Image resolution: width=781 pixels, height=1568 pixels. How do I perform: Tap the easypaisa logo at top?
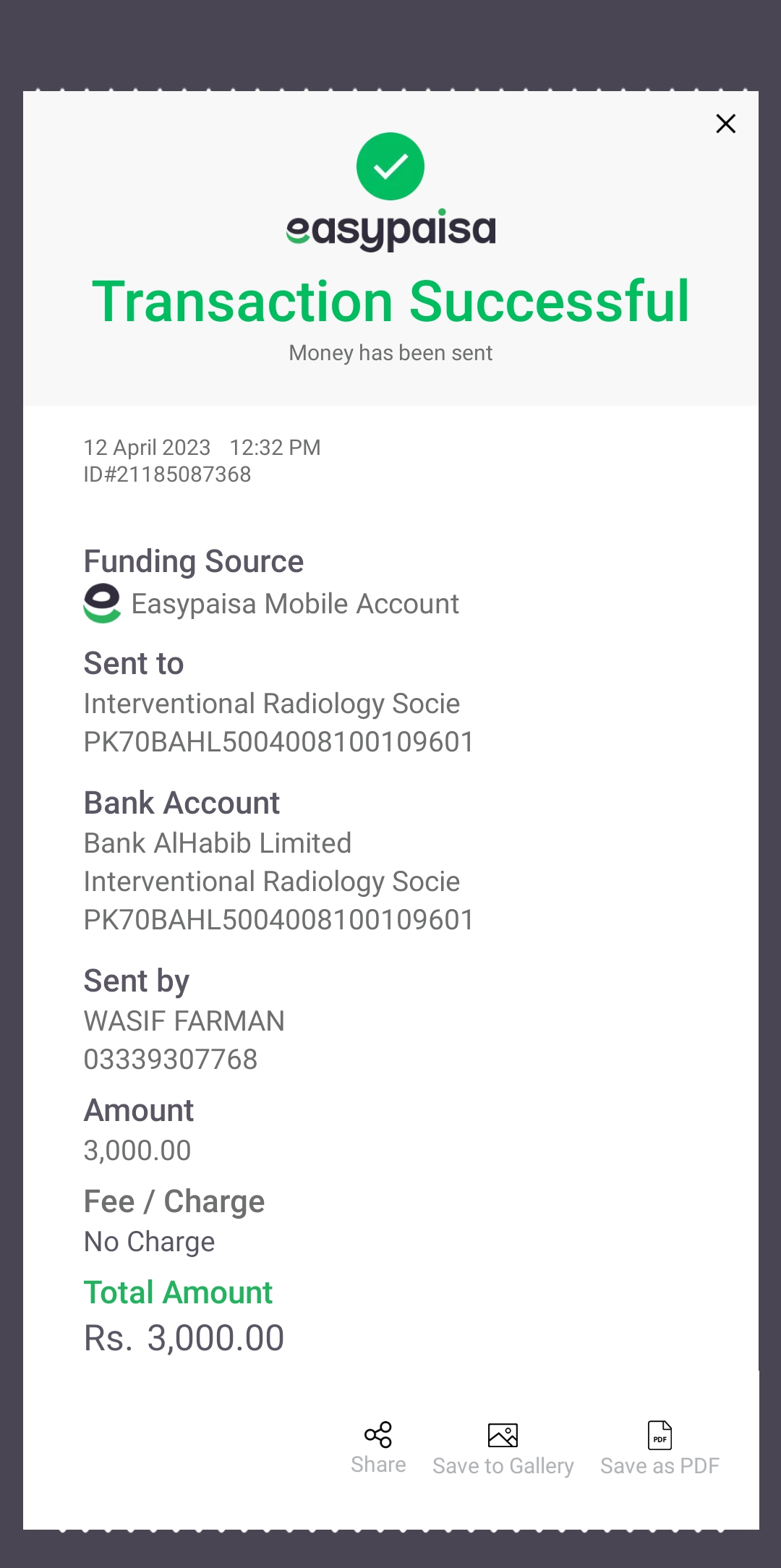pos(390,230)
